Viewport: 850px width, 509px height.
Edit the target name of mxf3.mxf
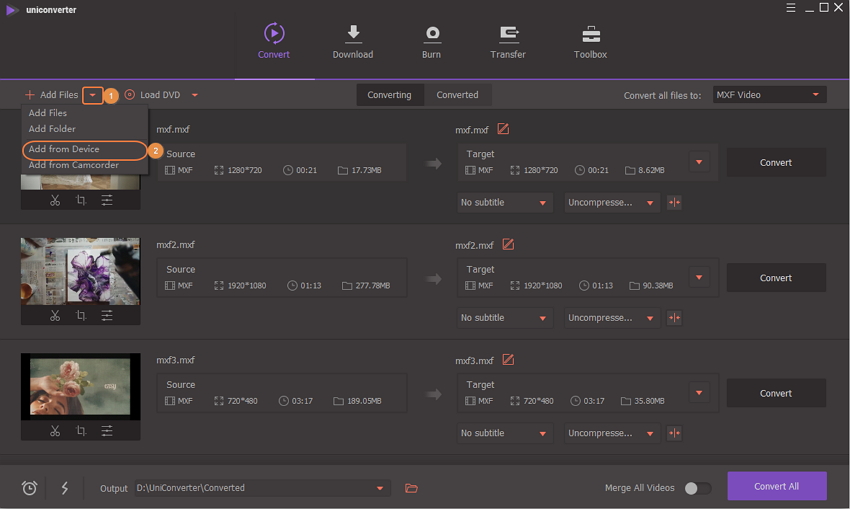click(508, 360)
